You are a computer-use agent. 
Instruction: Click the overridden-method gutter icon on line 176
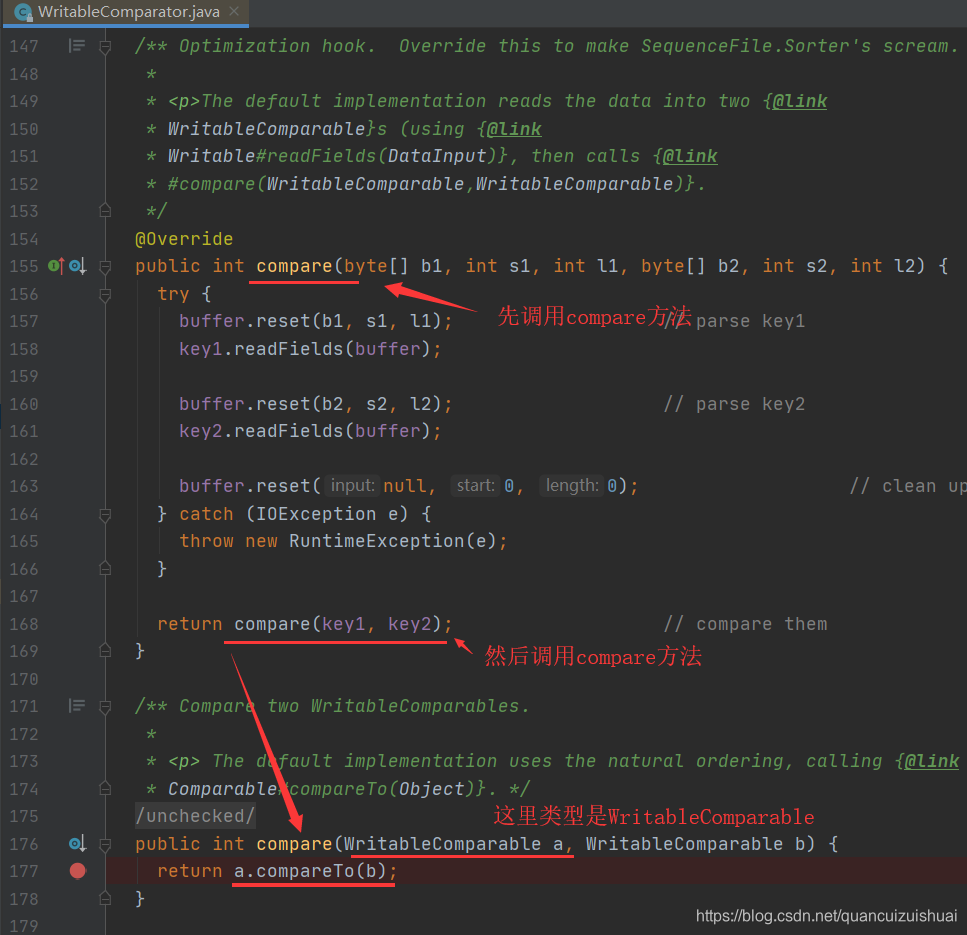(x=77, y=843)
